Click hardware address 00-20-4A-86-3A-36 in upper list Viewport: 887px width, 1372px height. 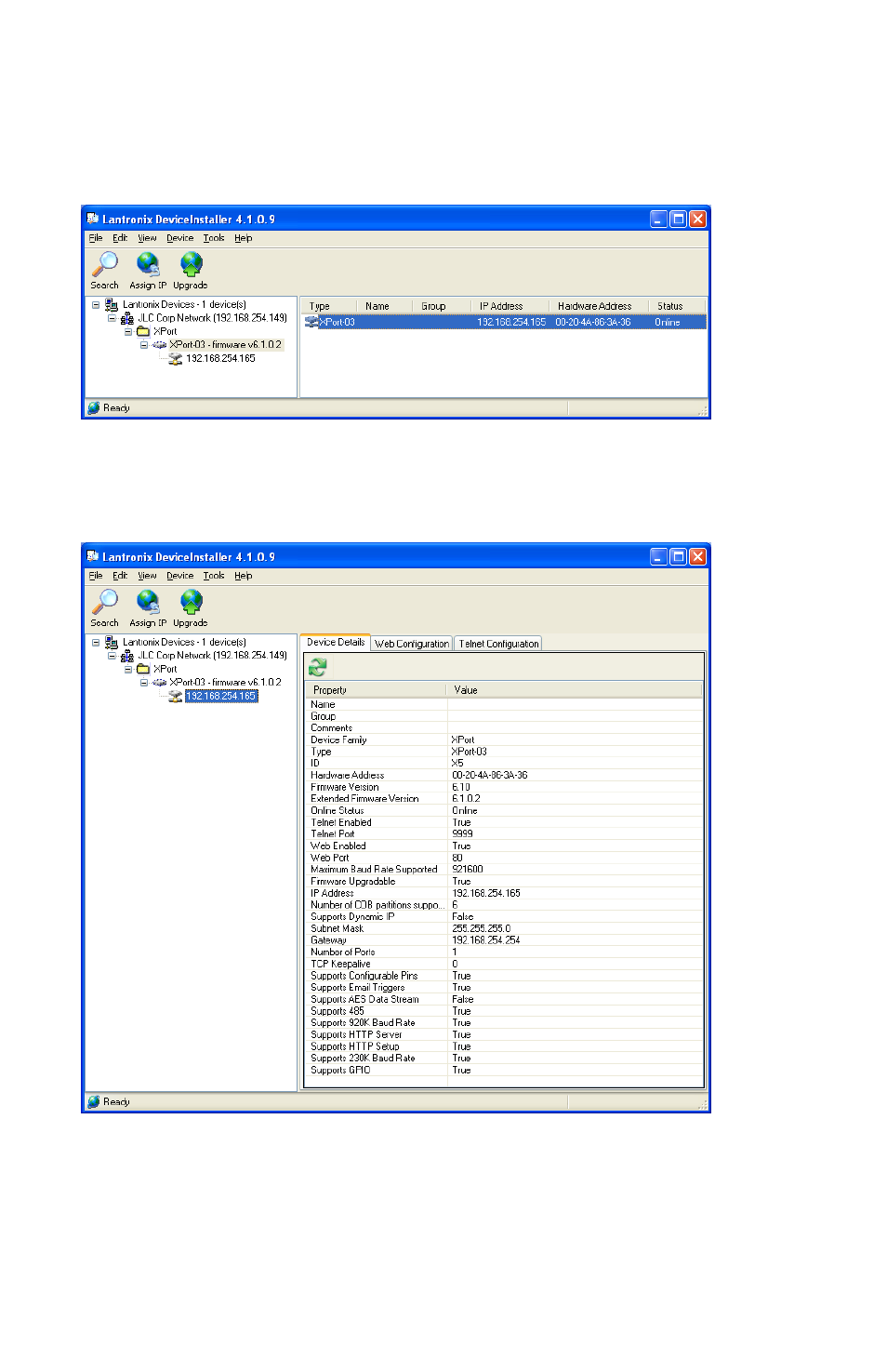pyautogui.click(x=593, y=322)
